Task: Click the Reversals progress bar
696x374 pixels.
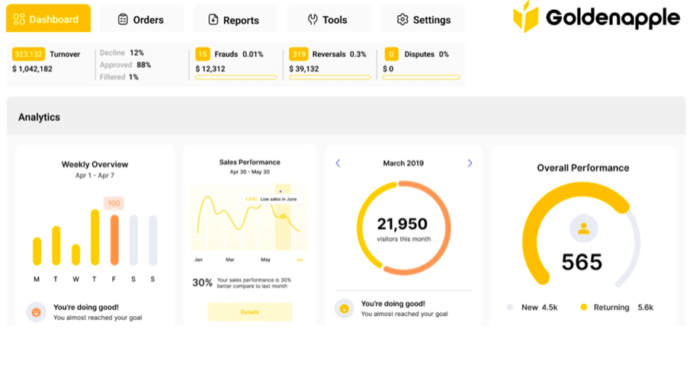Action: tap(330, 78)
